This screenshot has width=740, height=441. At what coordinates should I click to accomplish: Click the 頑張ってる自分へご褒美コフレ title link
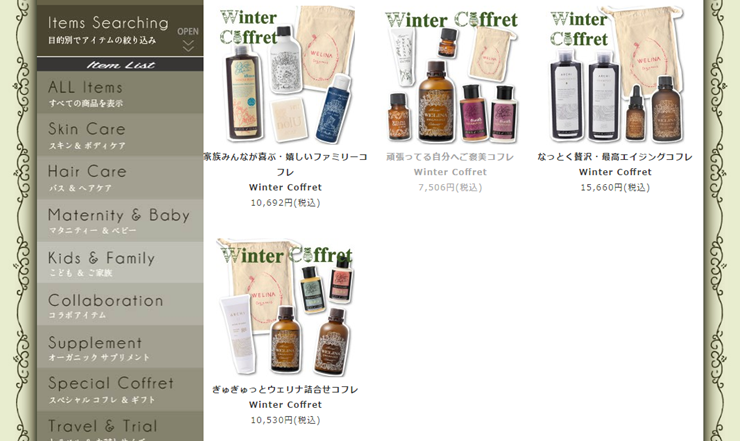(450, 157)
